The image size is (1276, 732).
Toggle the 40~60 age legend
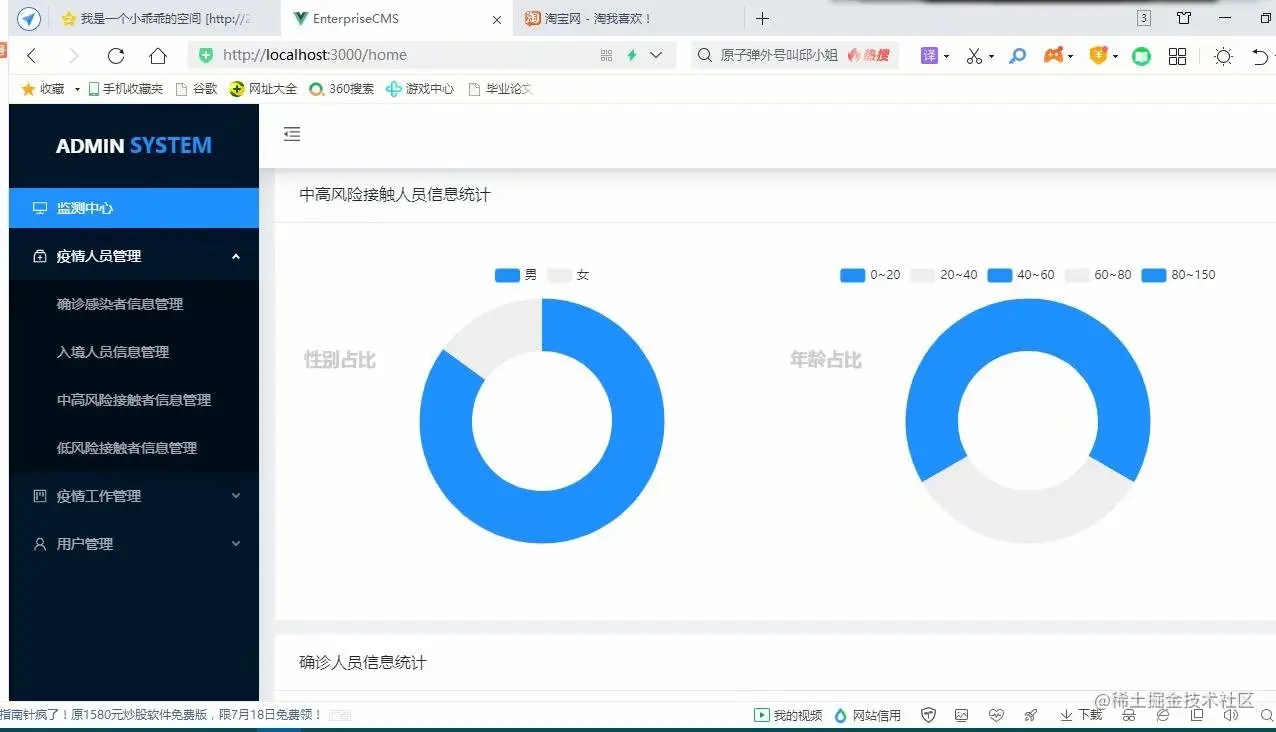(x=1021, y=275)
